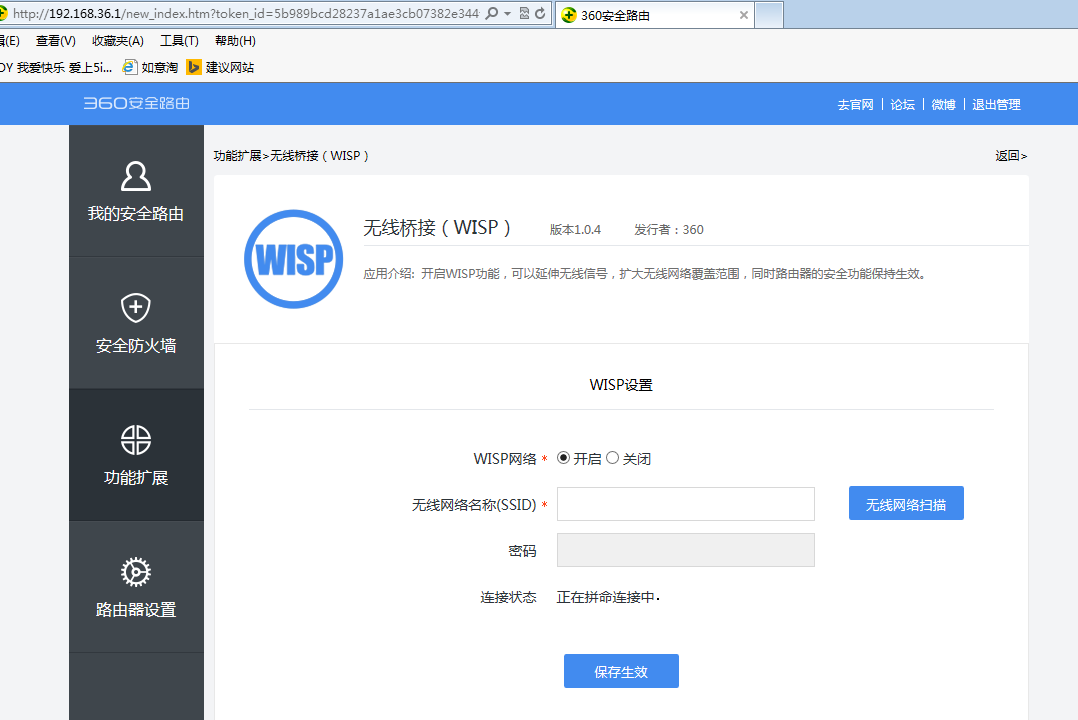
Task: Enable WISP with 开启 radio
Action: pyautogui.click(x=563, y=458)
